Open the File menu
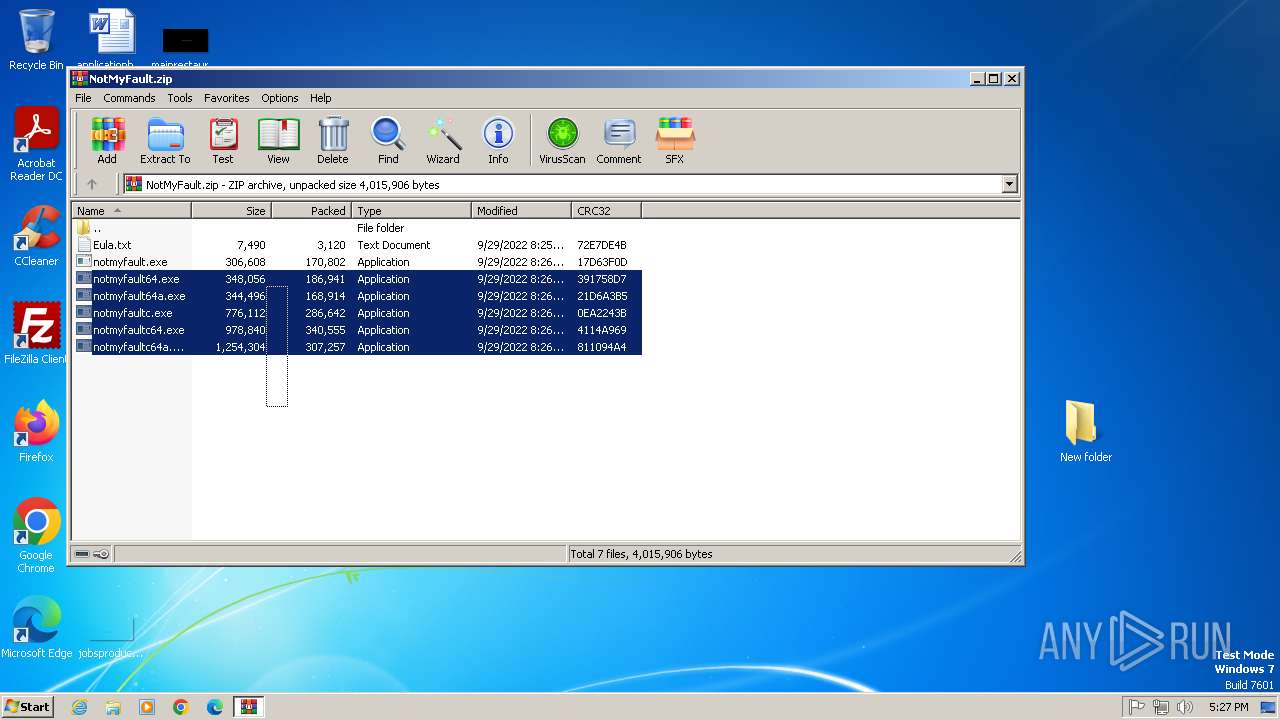 (x=83, y=98)
